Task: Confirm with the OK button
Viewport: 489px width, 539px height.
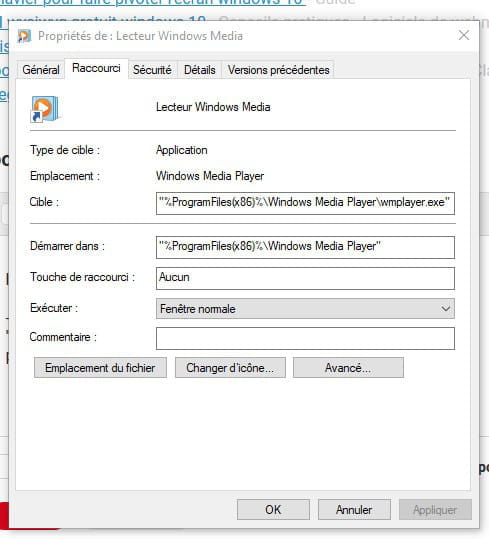Action: point(273,509)
